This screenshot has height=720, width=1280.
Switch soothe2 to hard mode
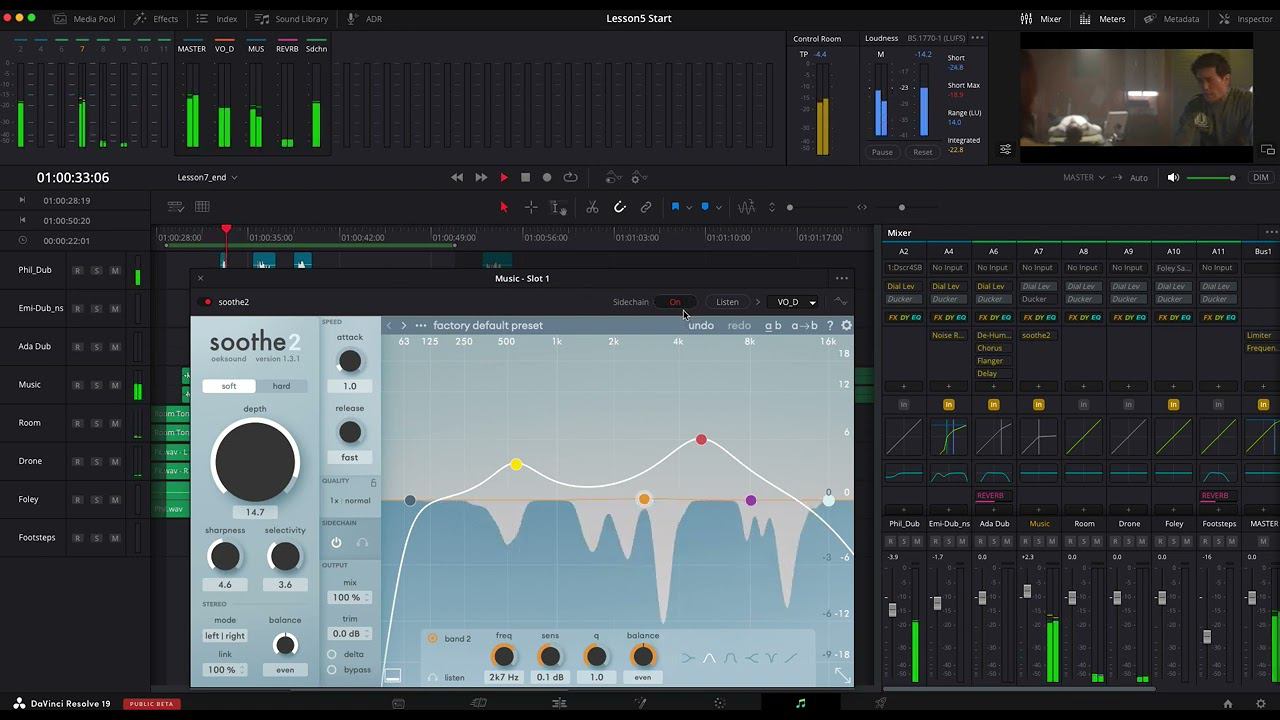click(x=281, y=386)
